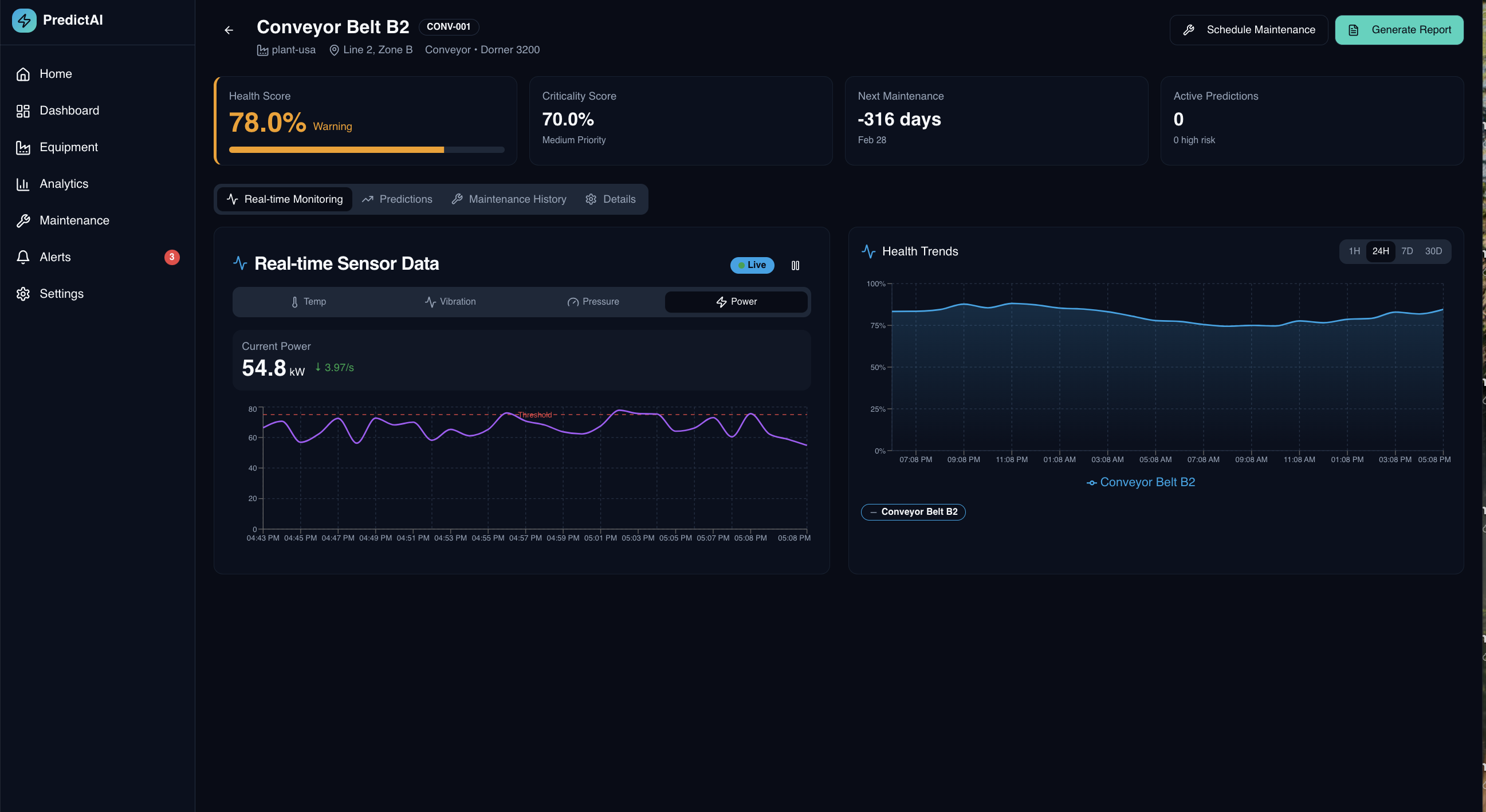This screenshot has height=812, width=1486.
Task: Open the Analytics section
Action: [x=64, y=184]
